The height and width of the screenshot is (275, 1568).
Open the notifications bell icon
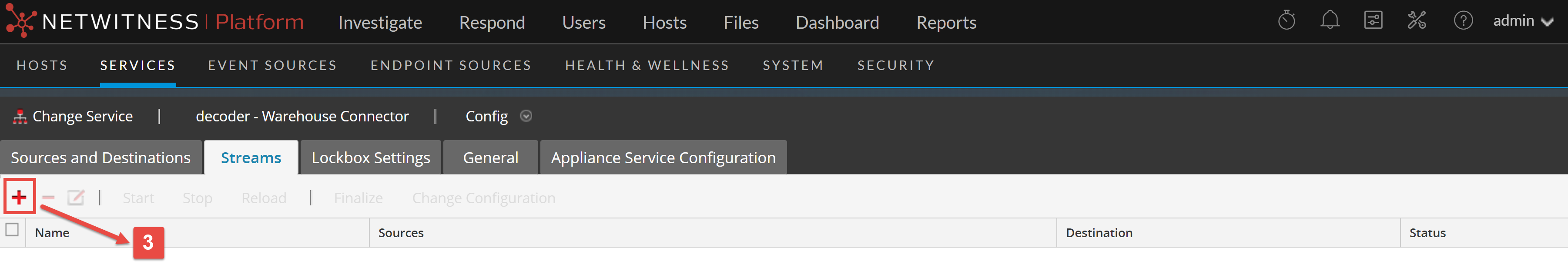[1330, 21]
